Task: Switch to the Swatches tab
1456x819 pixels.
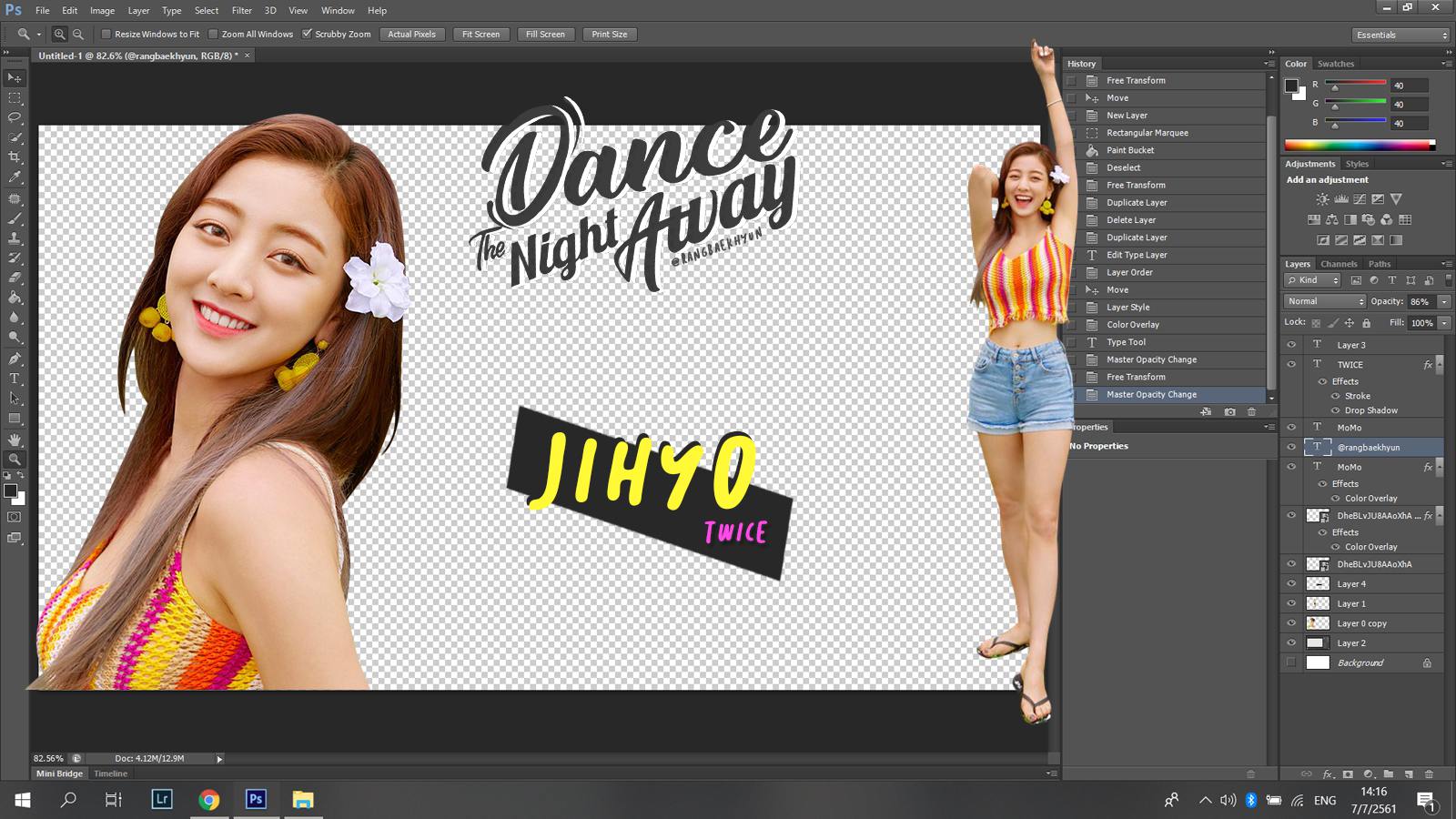Action: 1335,64
